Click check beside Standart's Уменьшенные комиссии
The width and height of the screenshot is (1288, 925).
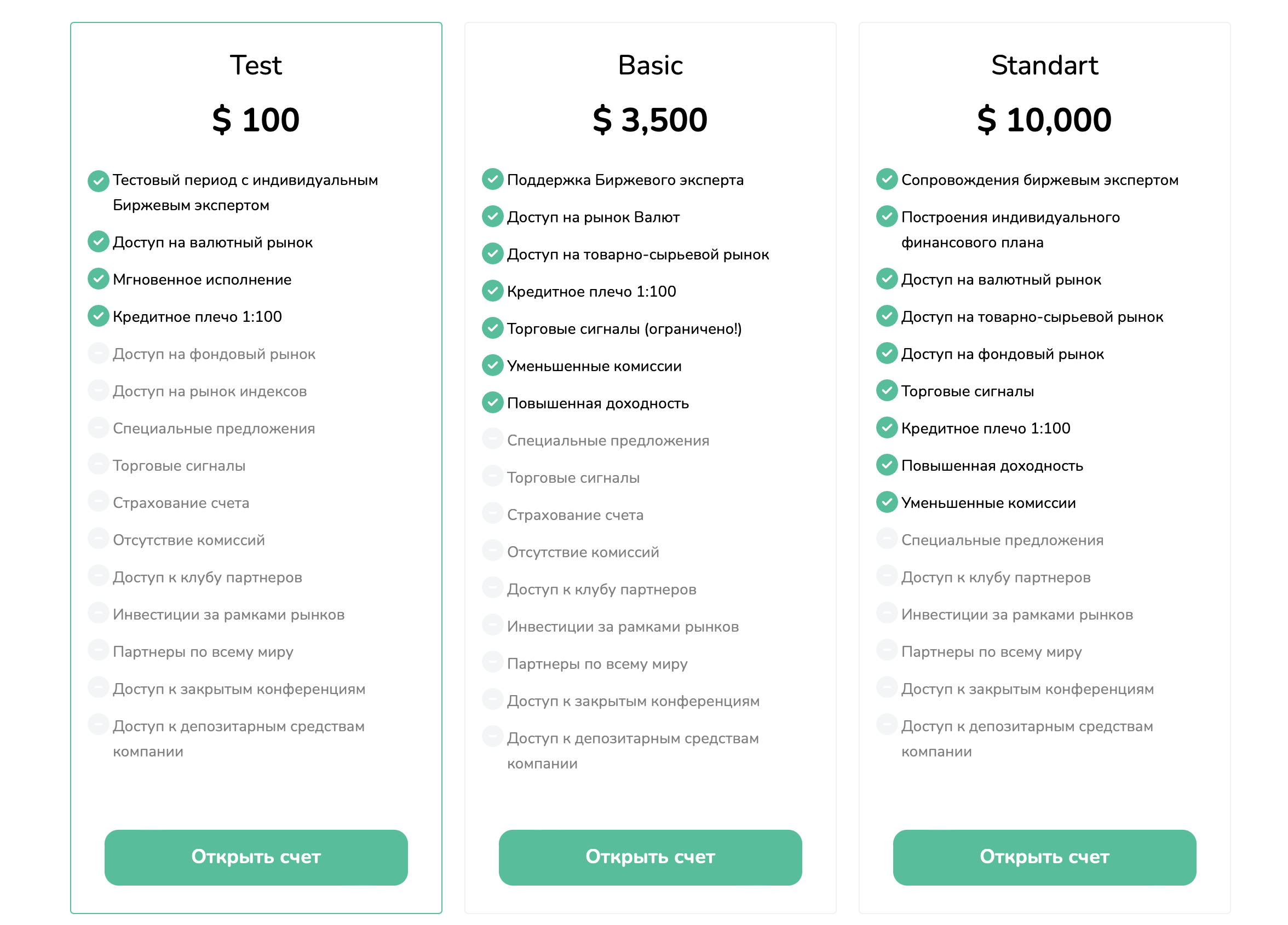(887, 502)
